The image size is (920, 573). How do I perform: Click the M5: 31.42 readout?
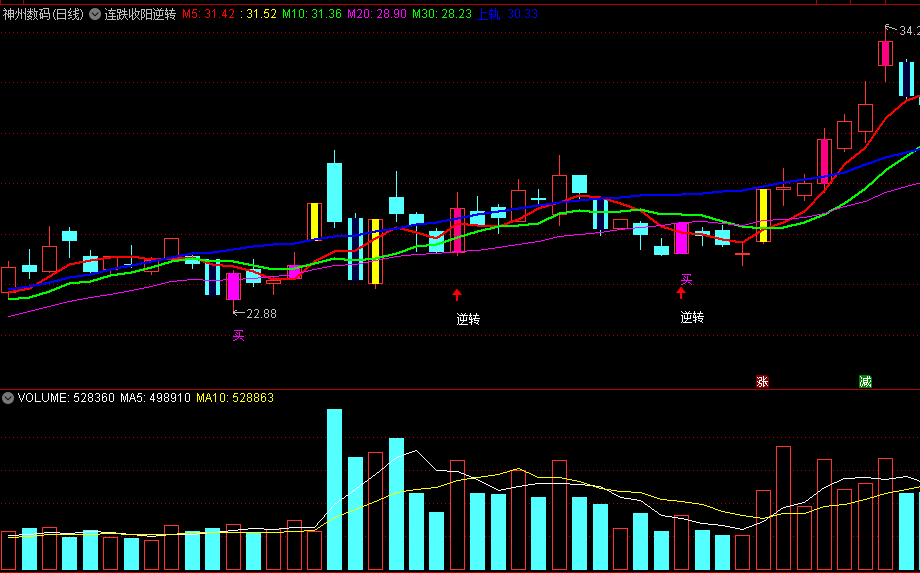pos(209,14)
